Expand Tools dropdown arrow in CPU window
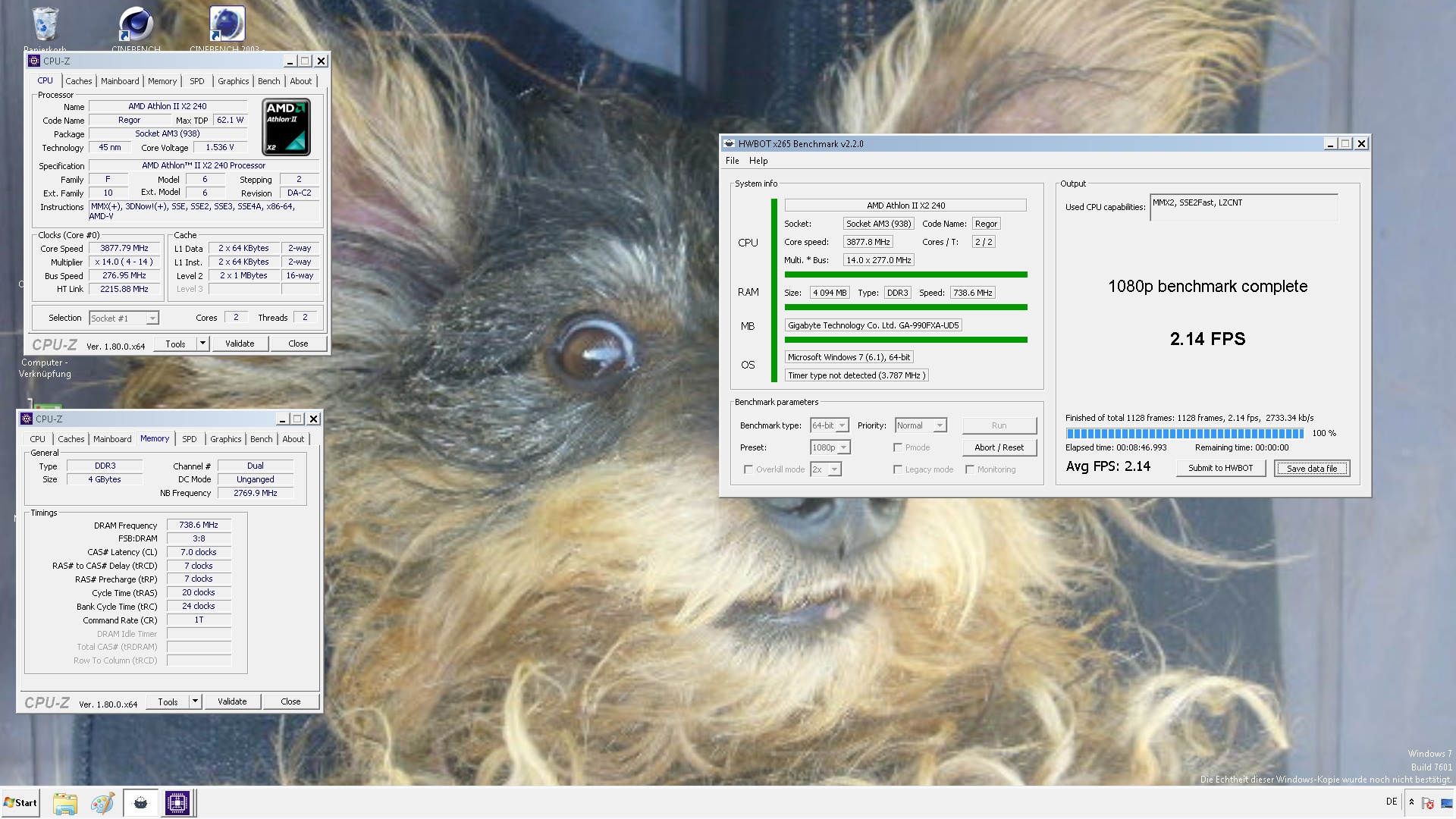 pos(202,344)
